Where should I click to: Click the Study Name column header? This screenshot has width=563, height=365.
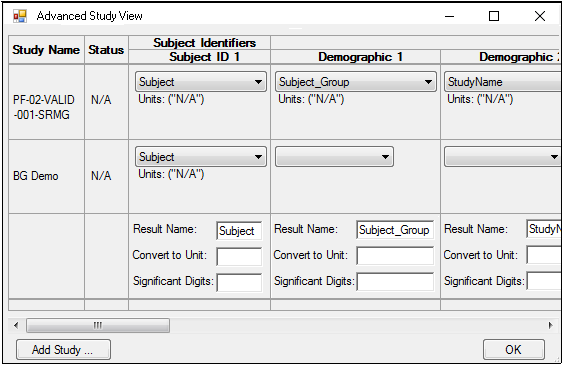point(46,50)
